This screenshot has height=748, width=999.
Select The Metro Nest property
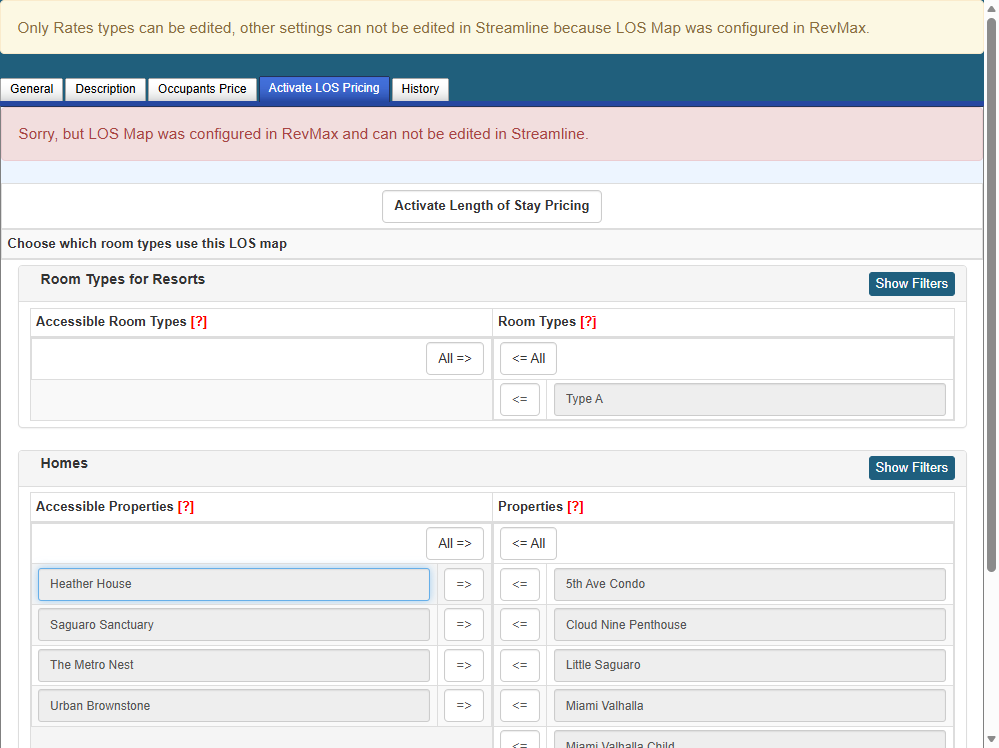pyautogui.click(x=234, y=665)
